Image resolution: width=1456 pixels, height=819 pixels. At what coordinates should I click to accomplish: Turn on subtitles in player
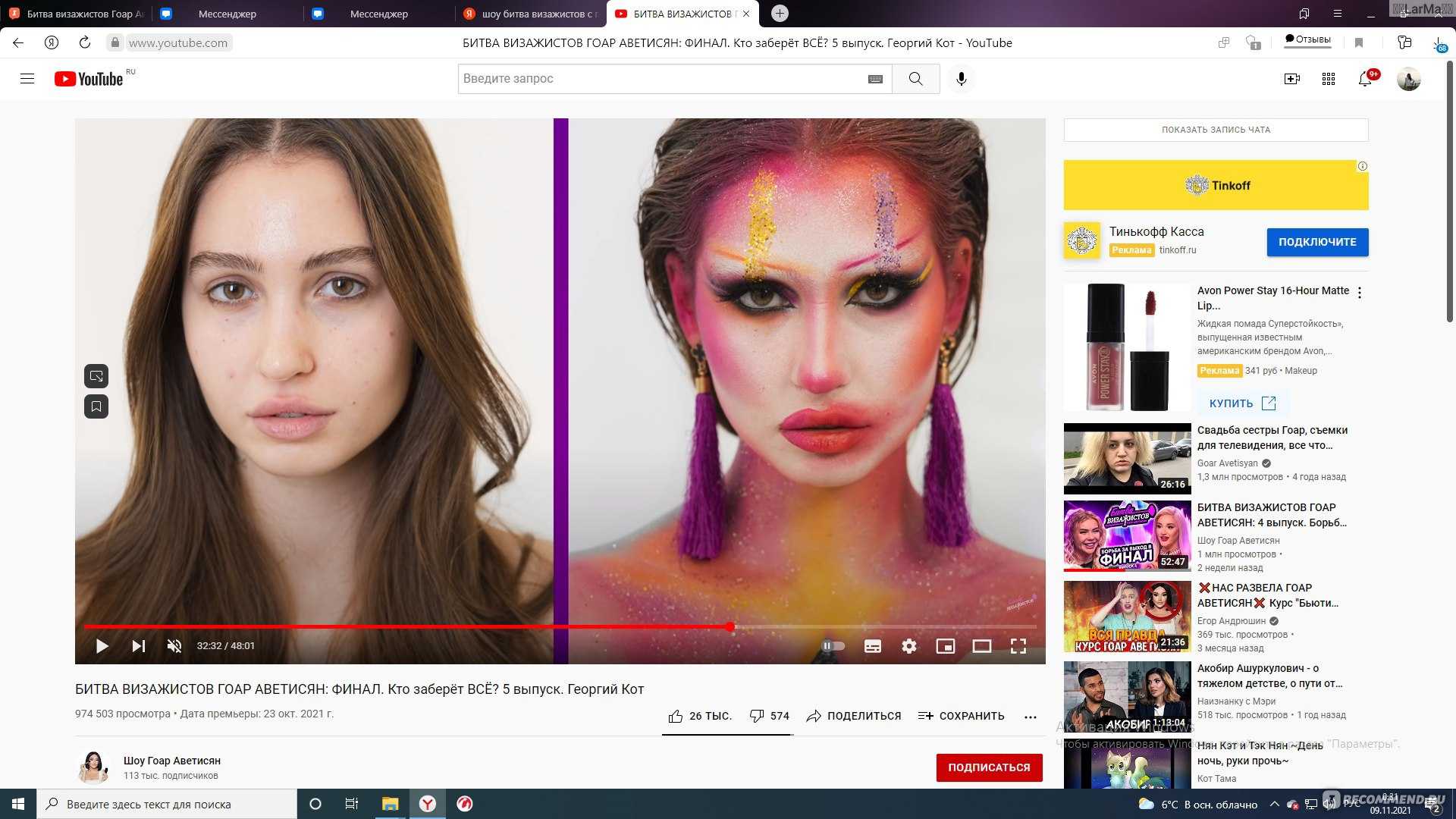tap(873, 646)
